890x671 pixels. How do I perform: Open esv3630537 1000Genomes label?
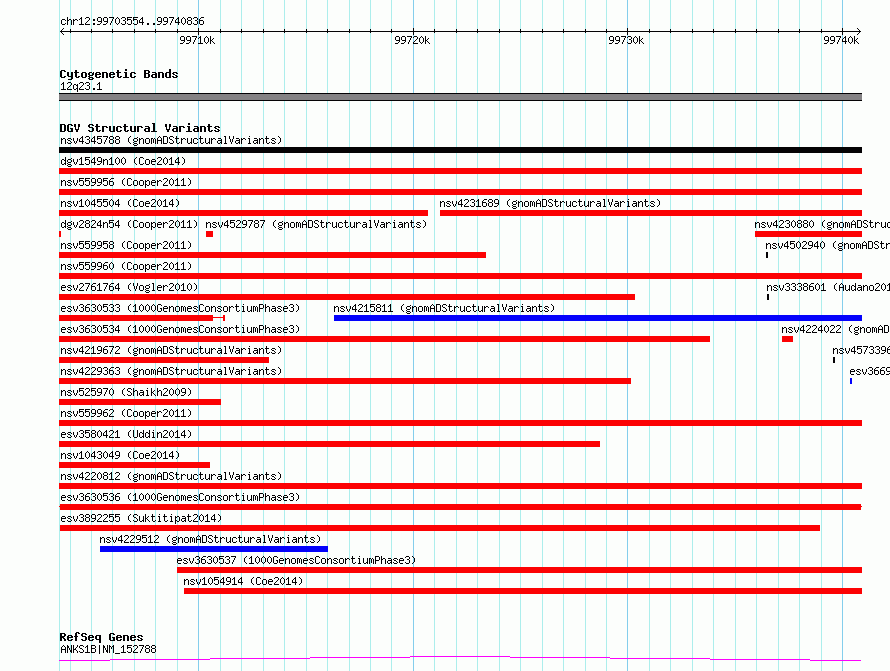[x=296, y=560]
